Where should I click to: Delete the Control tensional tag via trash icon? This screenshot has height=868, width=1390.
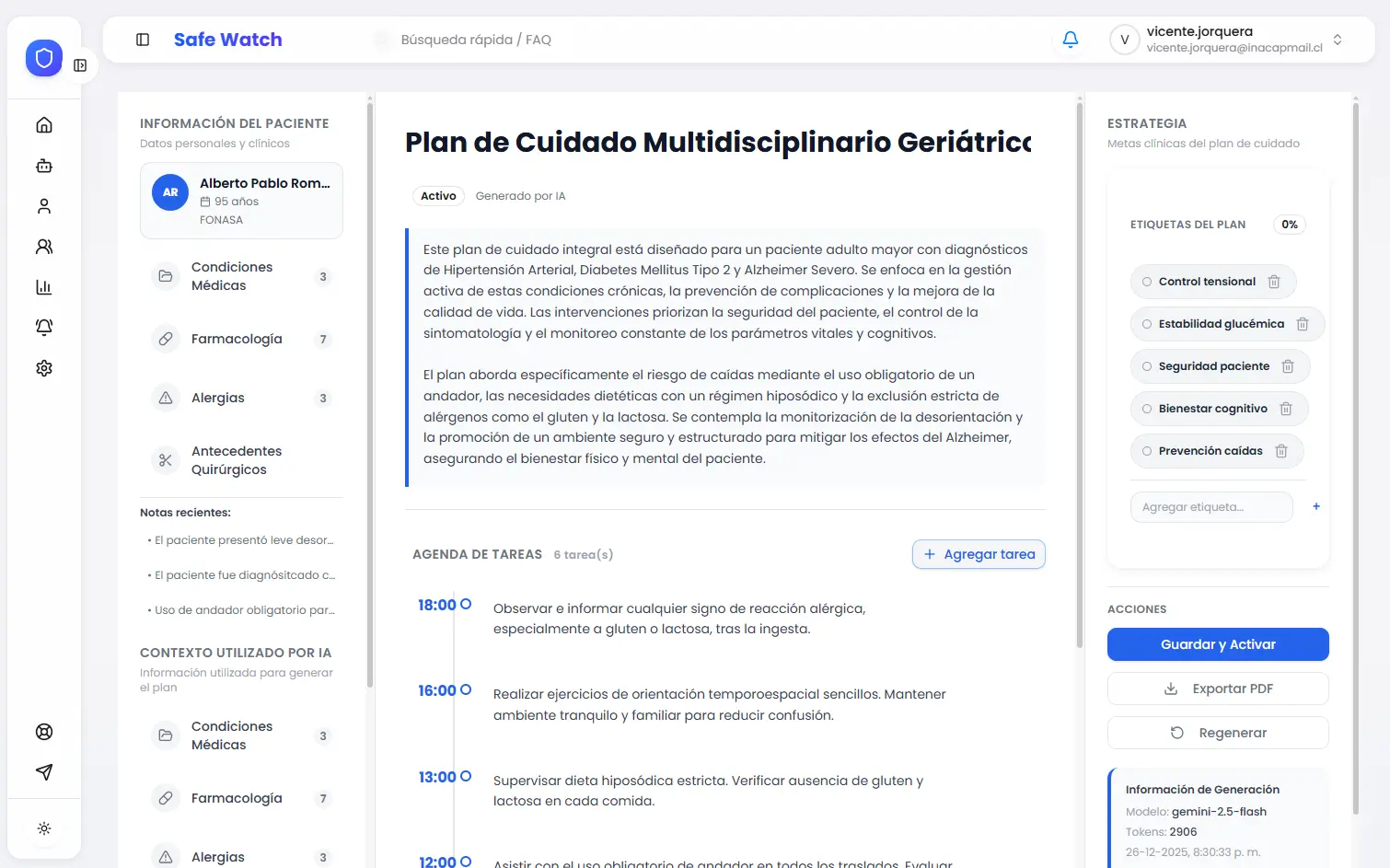click(1275, 282)
